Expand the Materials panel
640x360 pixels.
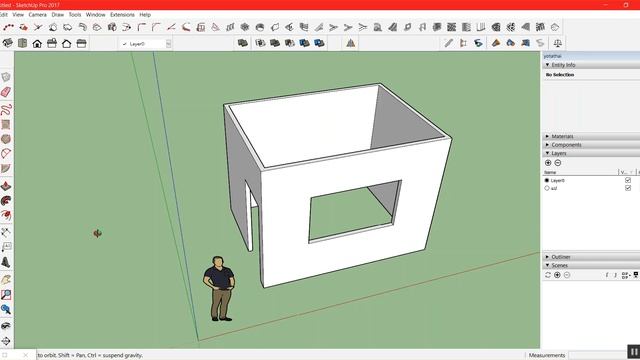click(547, 136)
